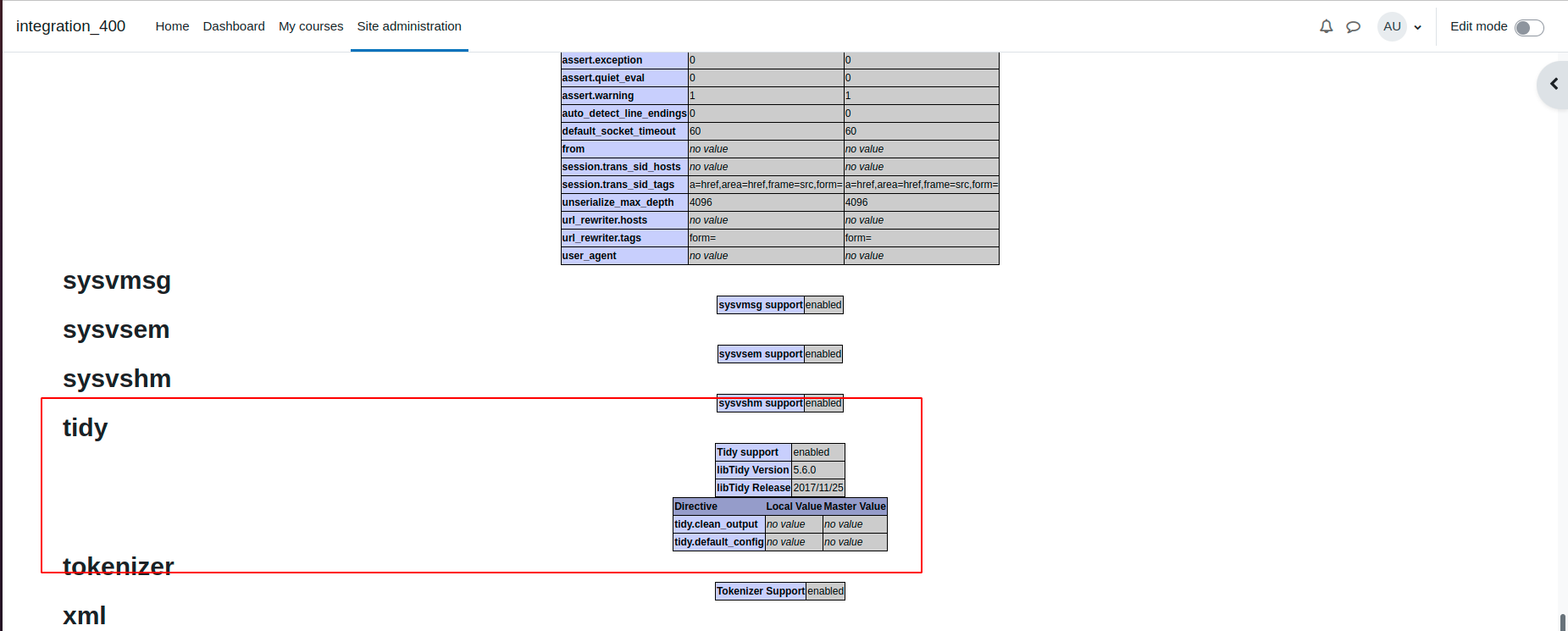Click the unserialize_max_depth directive cell
The width and height of the screenshot is (1568, 631).
[624, 202]
